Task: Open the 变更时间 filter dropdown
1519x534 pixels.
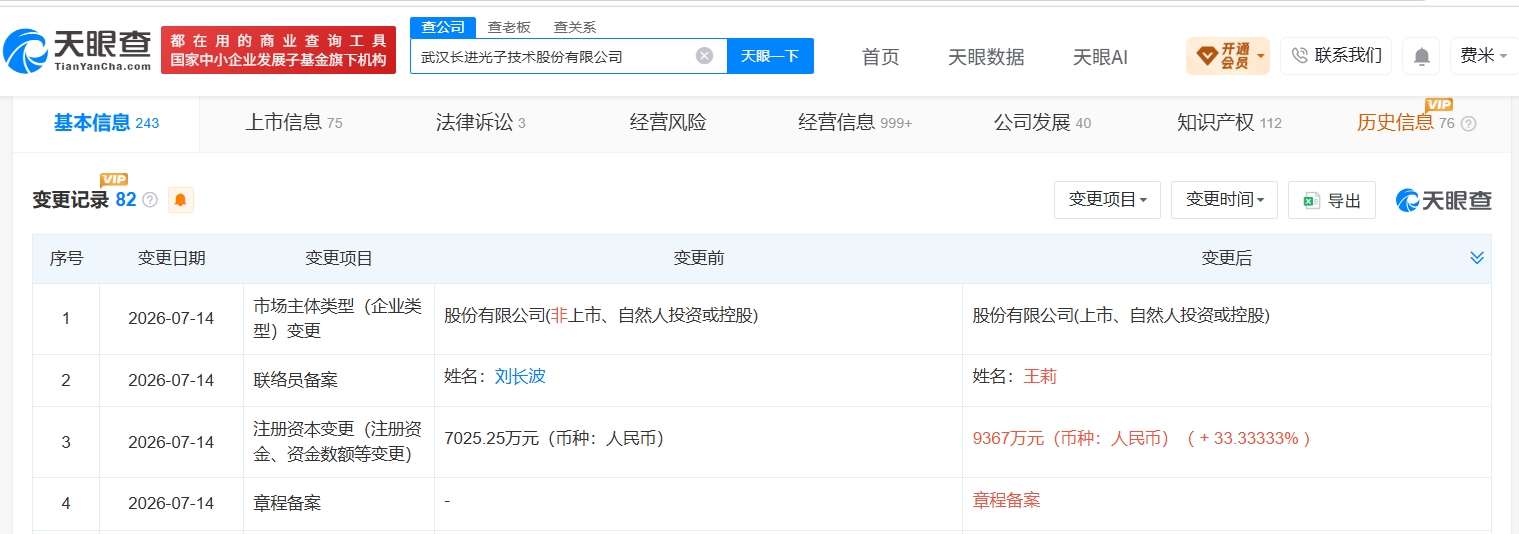Action: coord(1224,200)
